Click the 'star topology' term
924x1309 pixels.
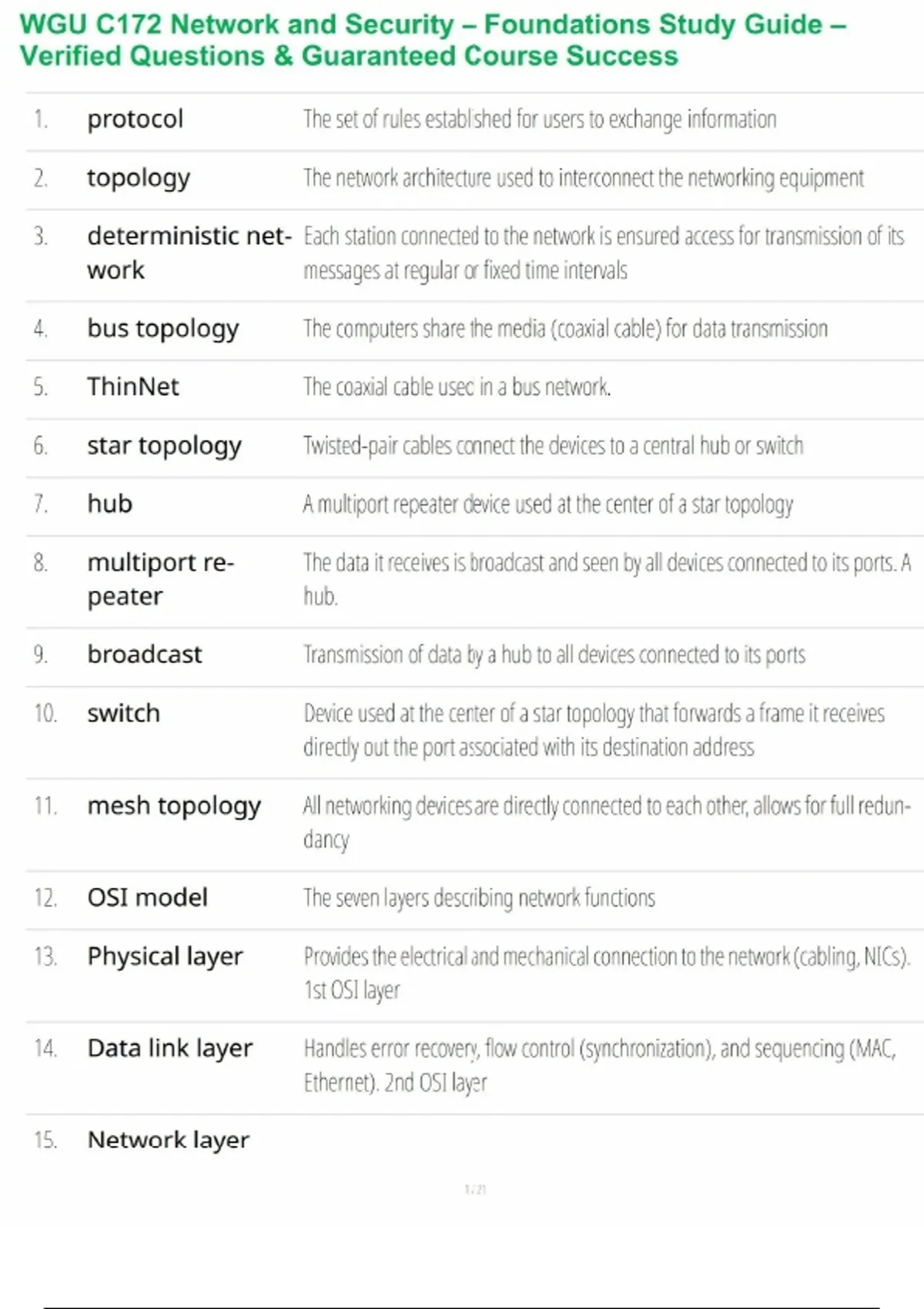click(x=164, y=446)
